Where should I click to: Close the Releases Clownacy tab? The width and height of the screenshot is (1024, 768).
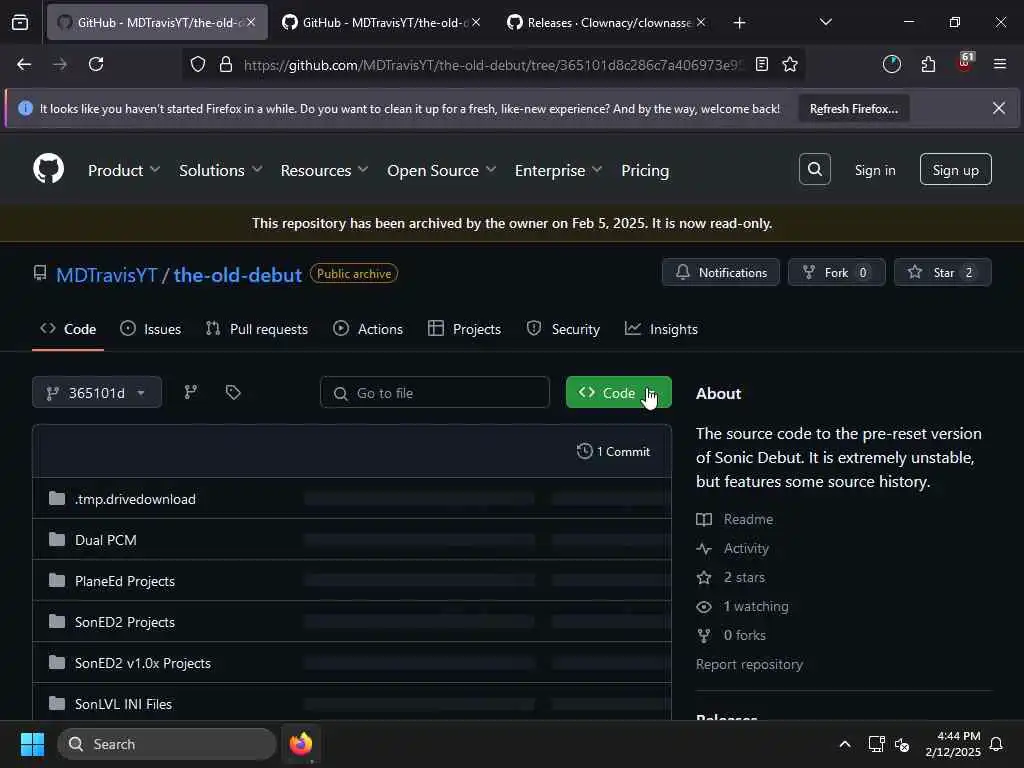pyautogui.click(x=701, y=22)
